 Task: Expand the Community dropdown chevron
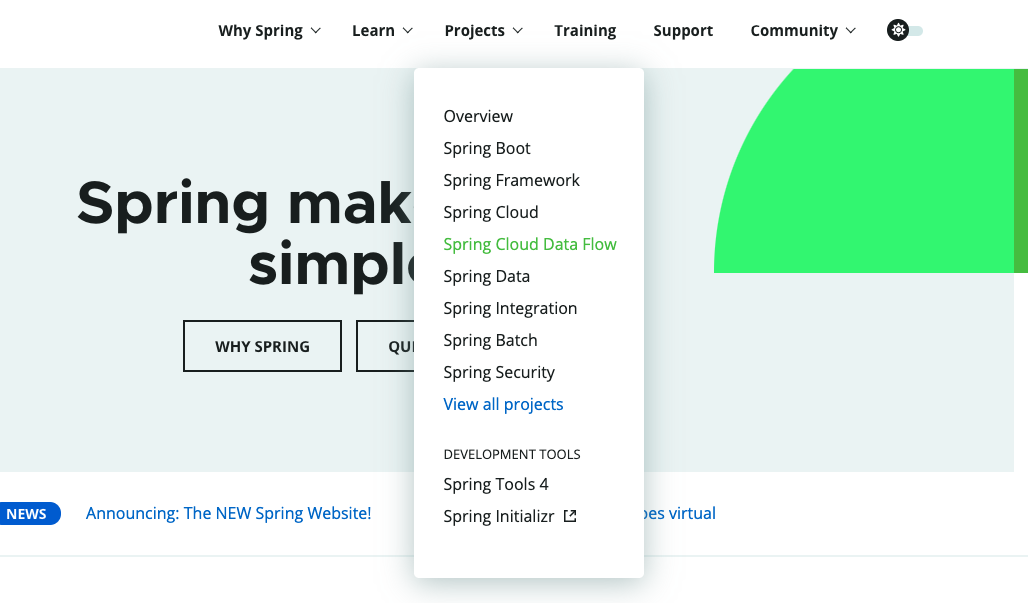tap(851, 31)
